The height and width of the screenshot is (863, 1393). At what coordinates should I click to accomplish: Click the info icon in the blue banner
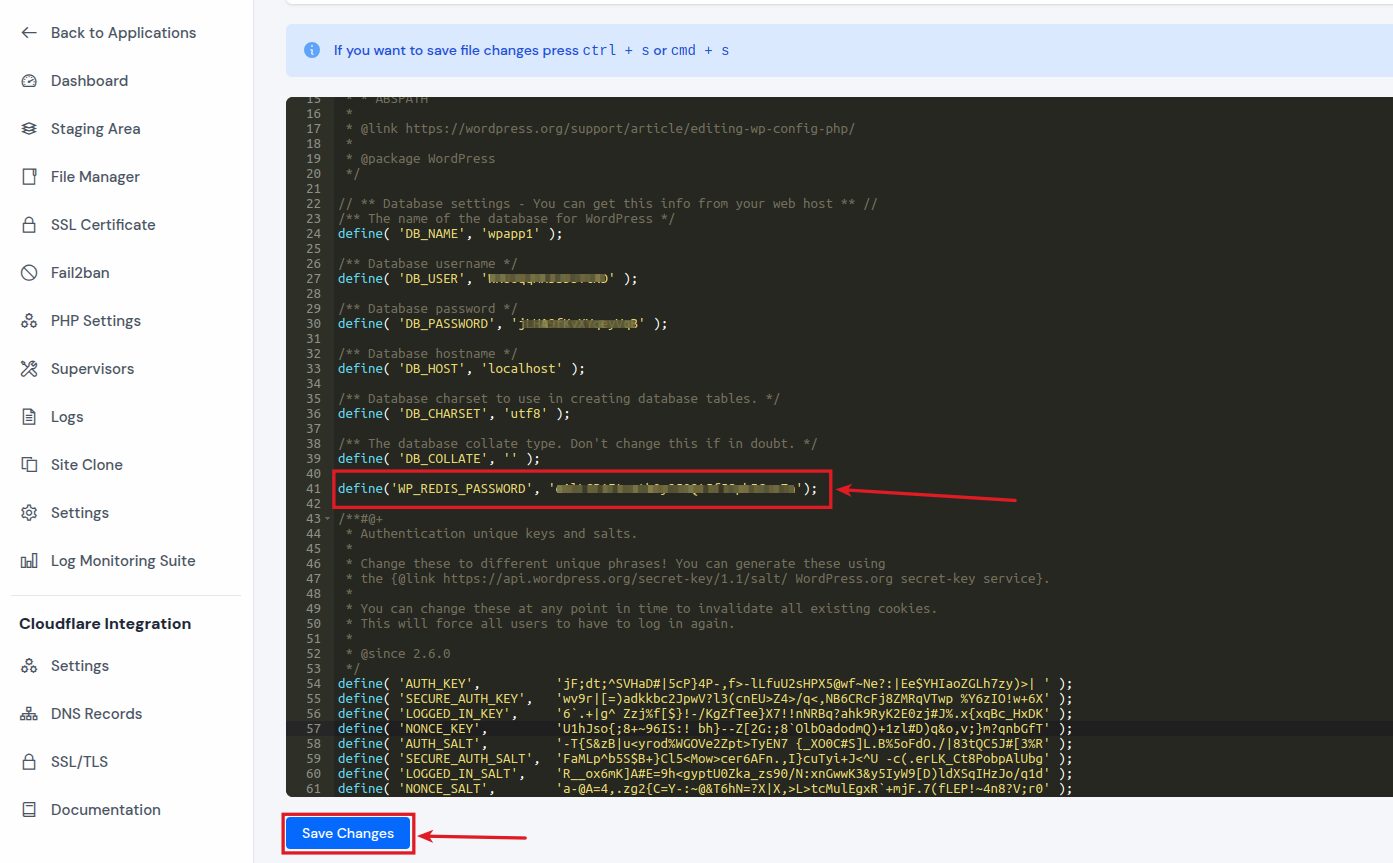tap(311, 49)
